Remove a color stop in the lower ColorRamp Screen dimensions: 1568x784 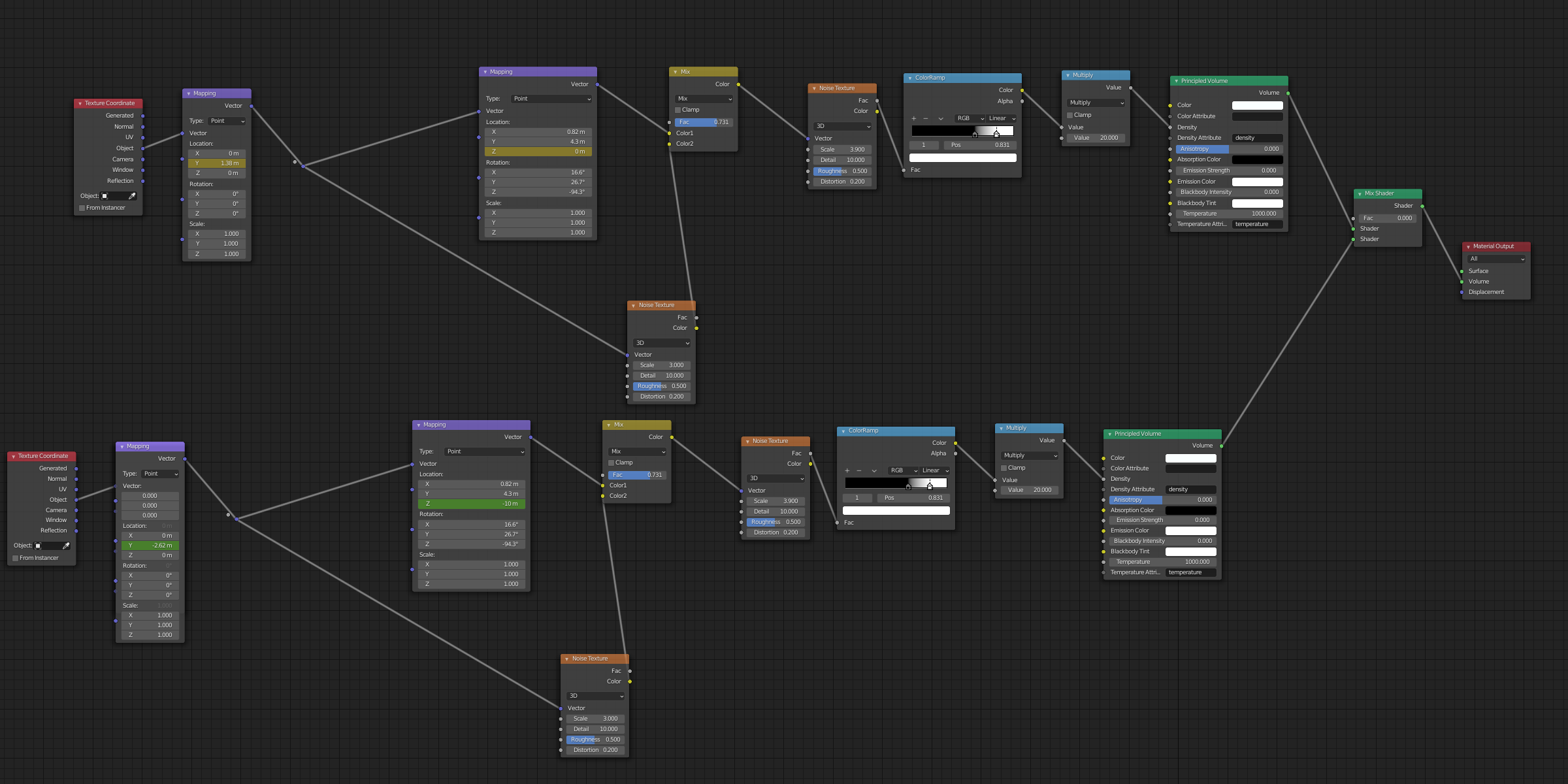coord(858,471)
